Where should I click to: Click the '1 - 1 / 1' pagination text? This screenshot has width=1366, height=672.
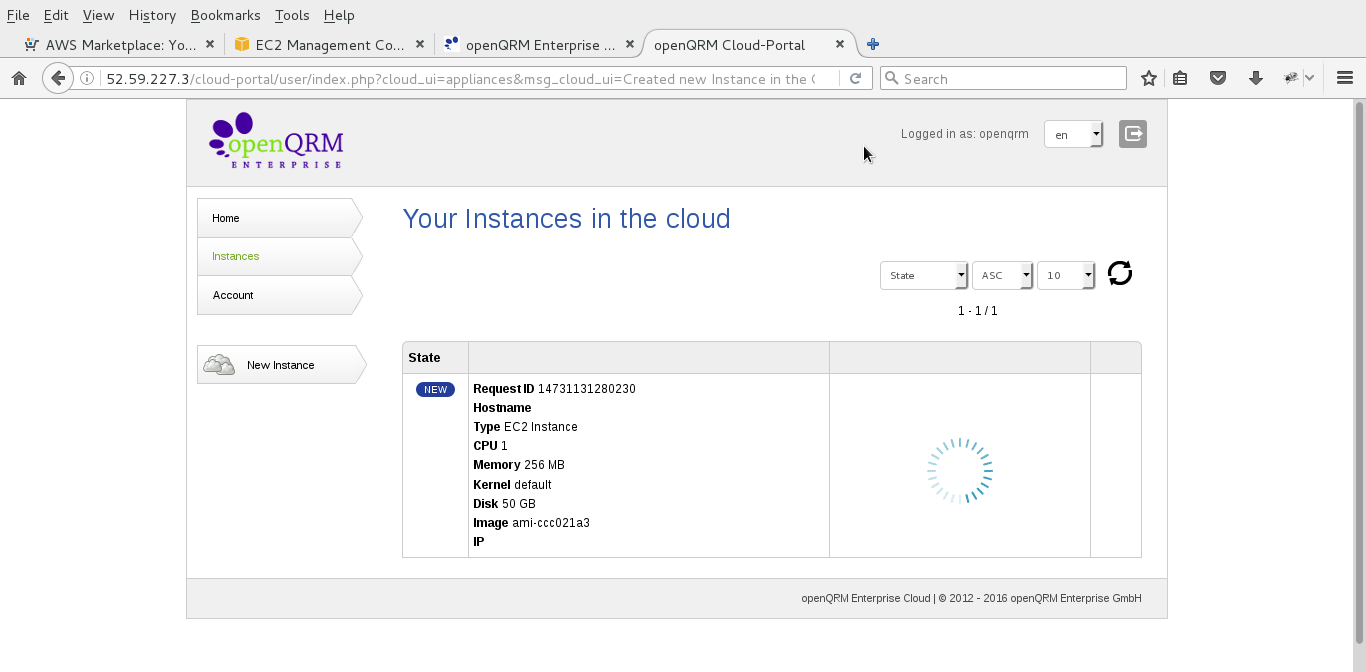978,311
